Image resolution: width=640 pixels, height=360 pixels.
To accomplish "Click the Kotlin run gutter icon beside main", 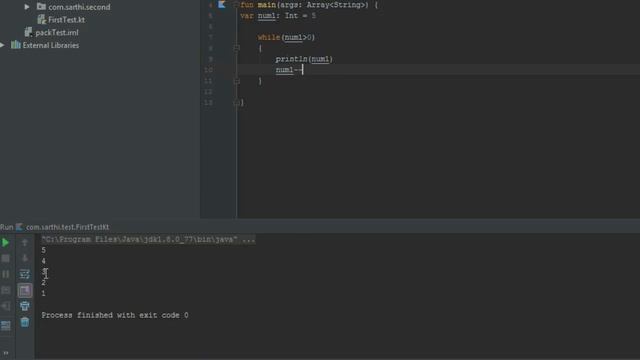I will [x=222, y=4].
